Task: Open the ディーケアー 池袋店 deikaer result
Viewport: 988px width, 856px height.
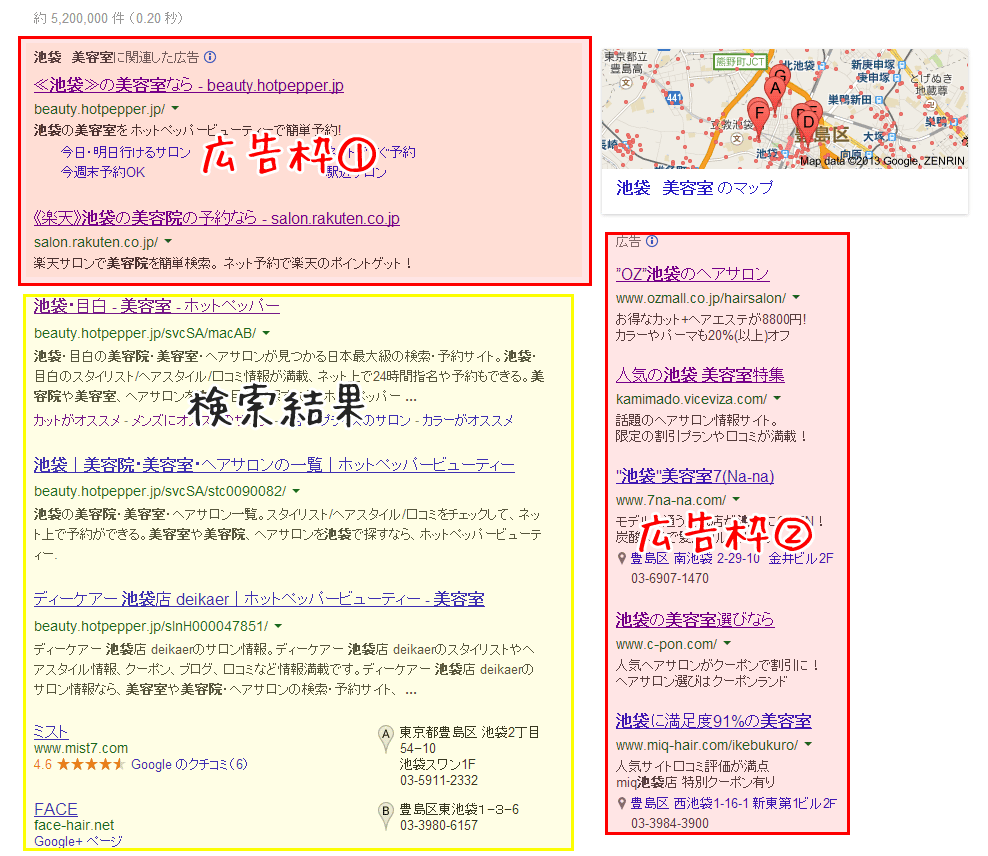Action: 259,598
